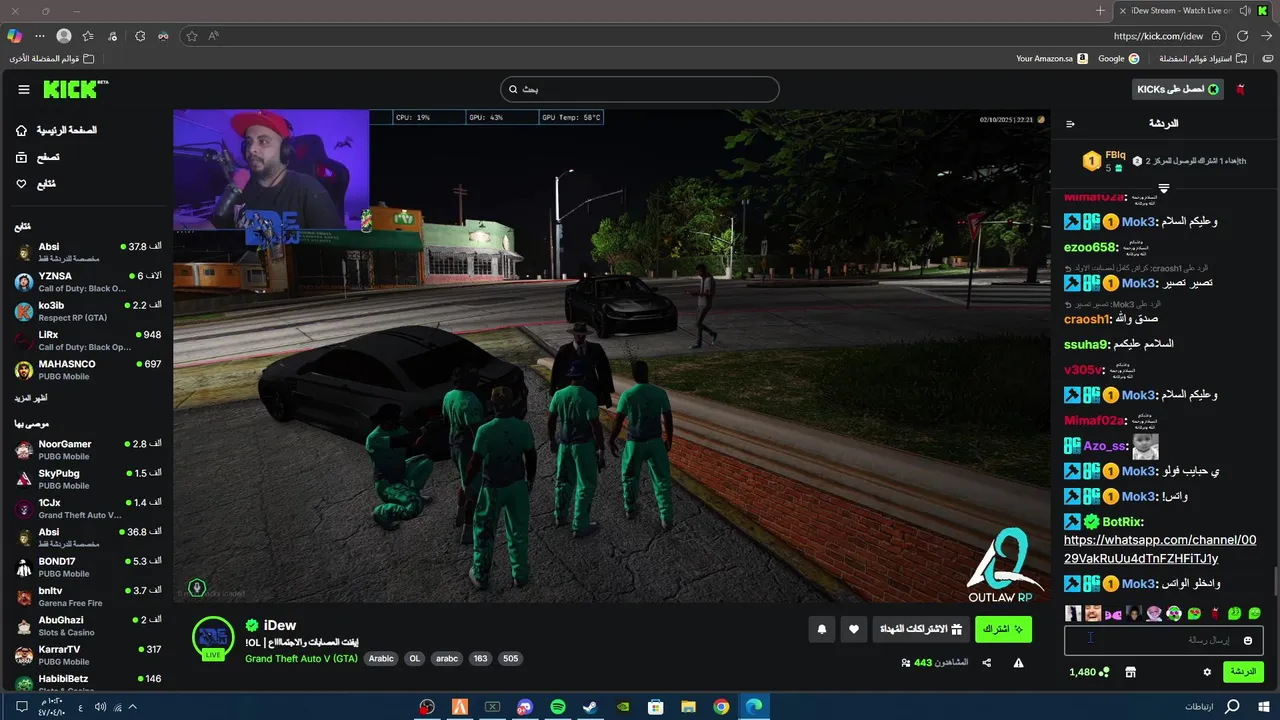Click the Kick search field

coord(640,89)
